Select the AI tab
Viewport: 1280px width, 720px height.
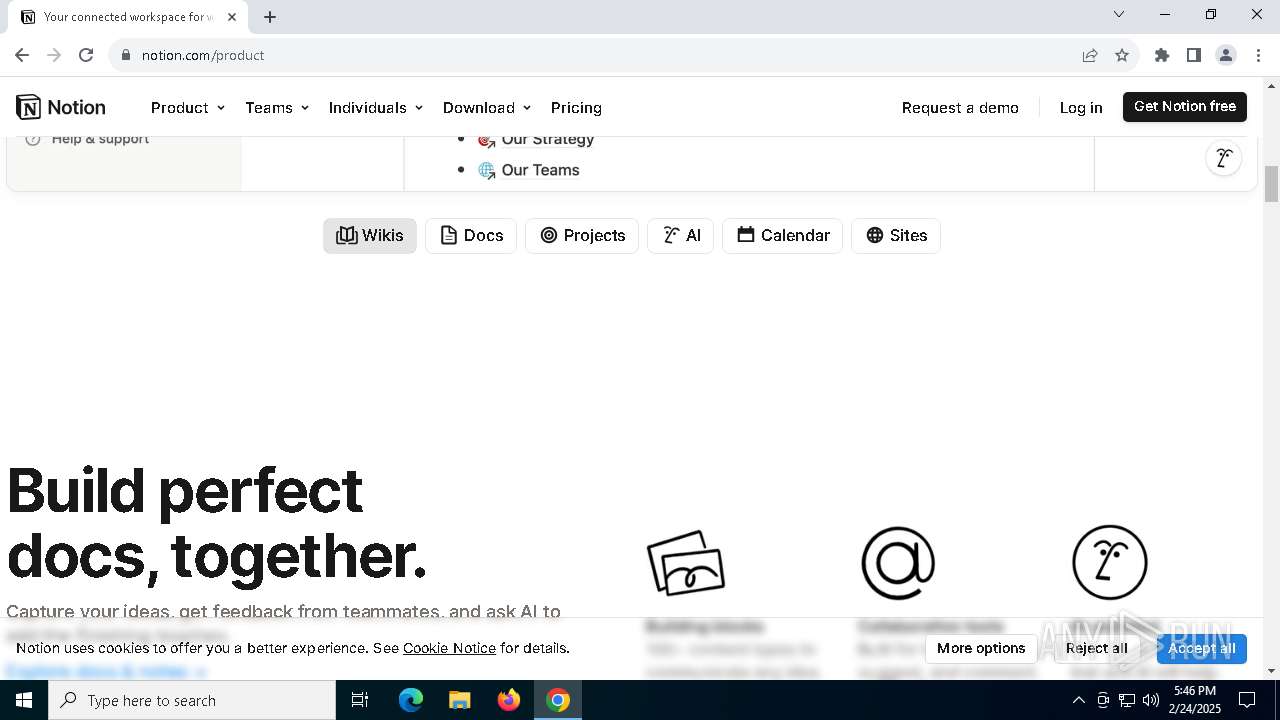(681, 235)
